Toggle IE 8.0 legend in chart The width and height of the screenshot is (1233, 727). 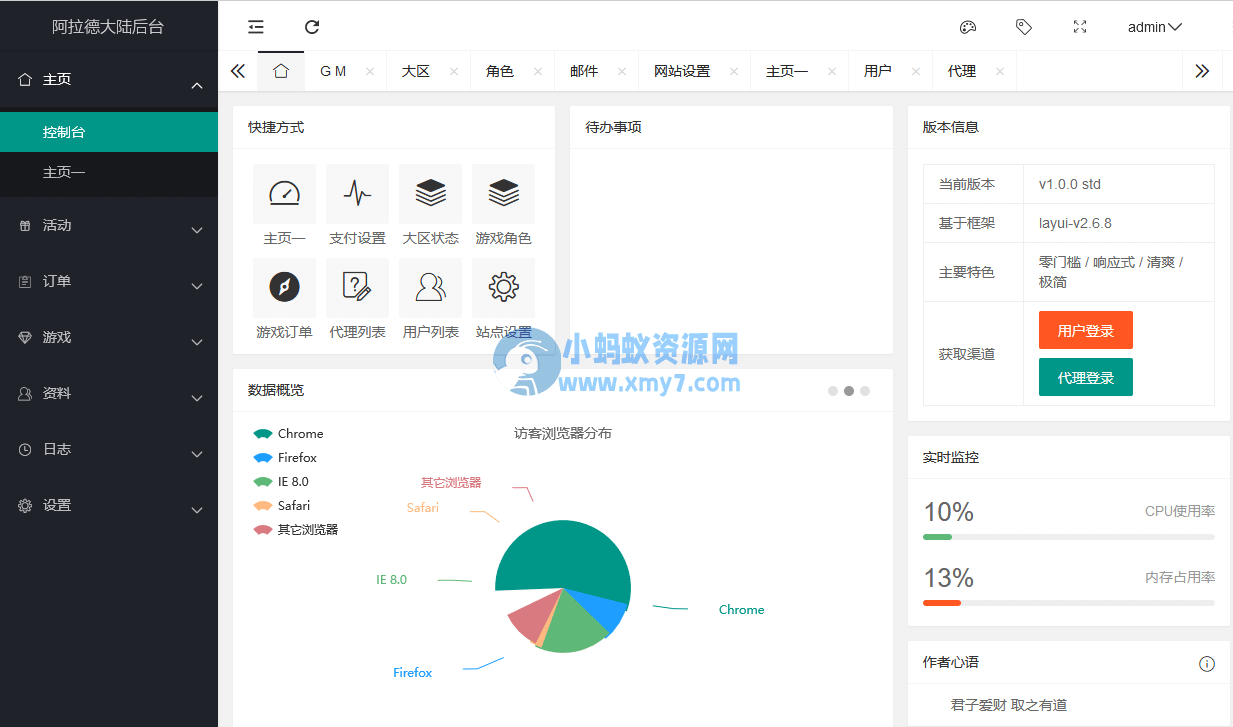[282, 482]
